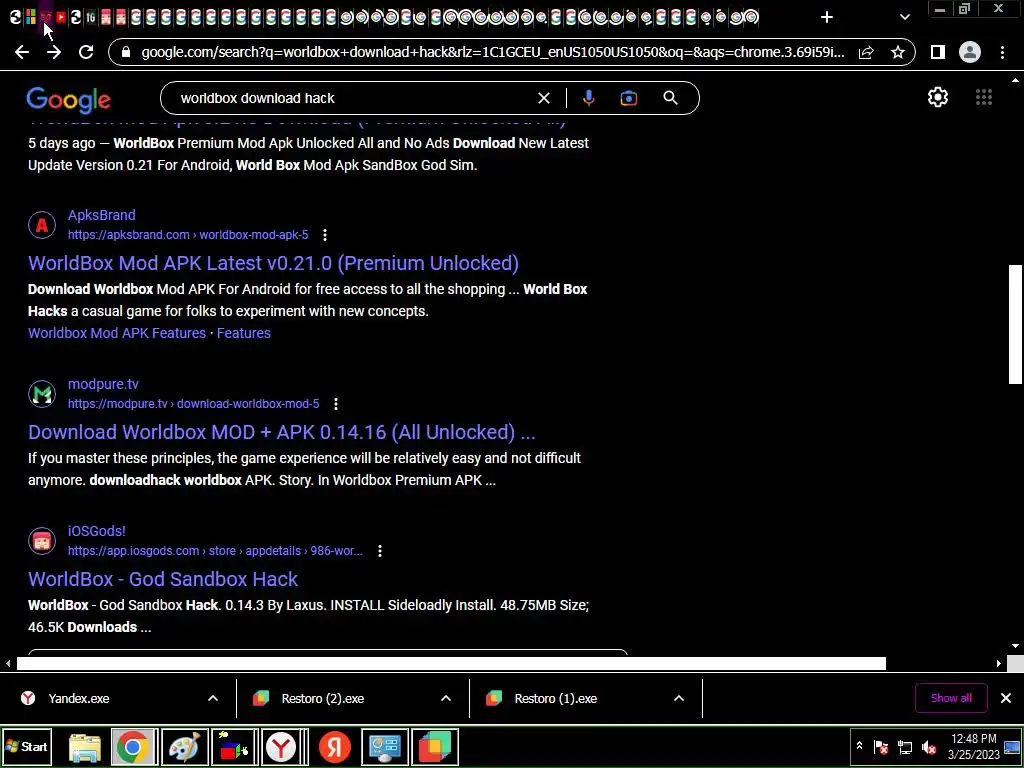Open the Control Panel taskbar icon
Viewport: 1024px width, 768px height.
tap(385, 747)
